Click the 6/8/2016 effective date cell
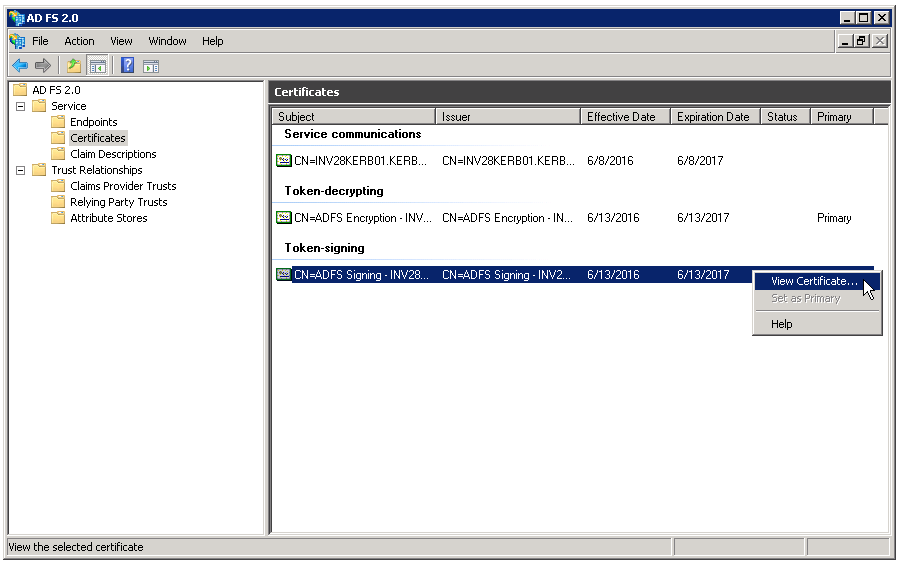901x565 pixels. (x=610, y=160)
